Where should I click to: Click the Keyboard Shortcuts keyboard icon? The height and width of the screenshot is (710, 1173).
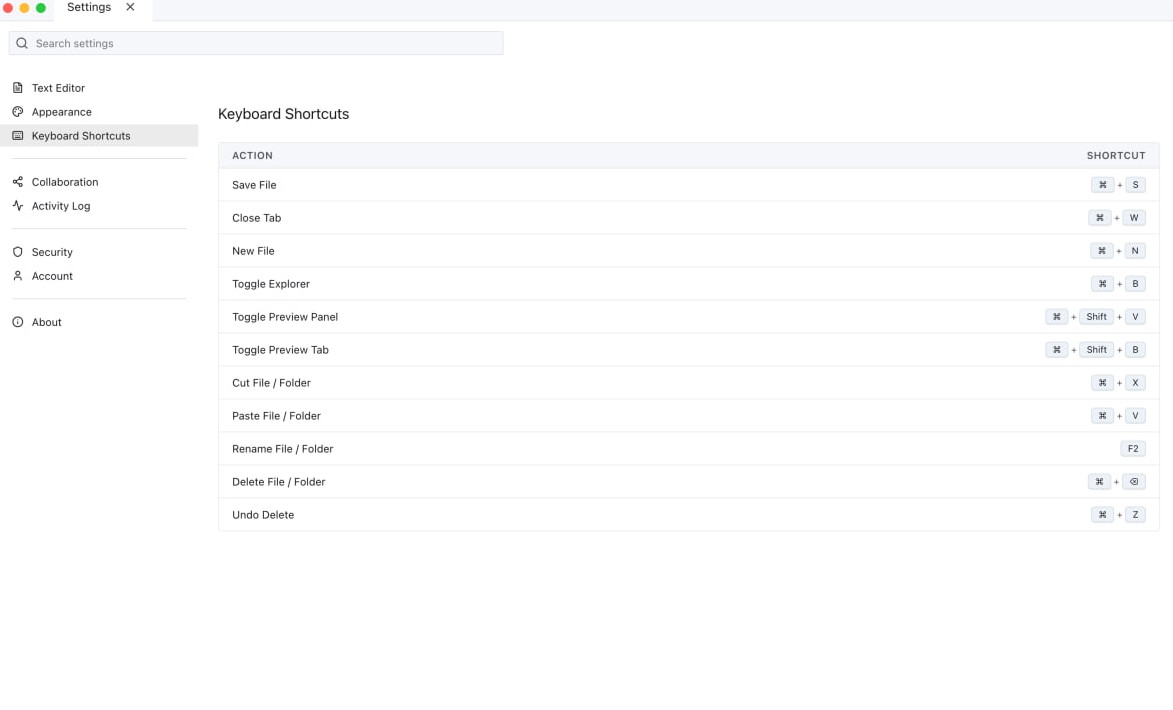tap(18, 136)
